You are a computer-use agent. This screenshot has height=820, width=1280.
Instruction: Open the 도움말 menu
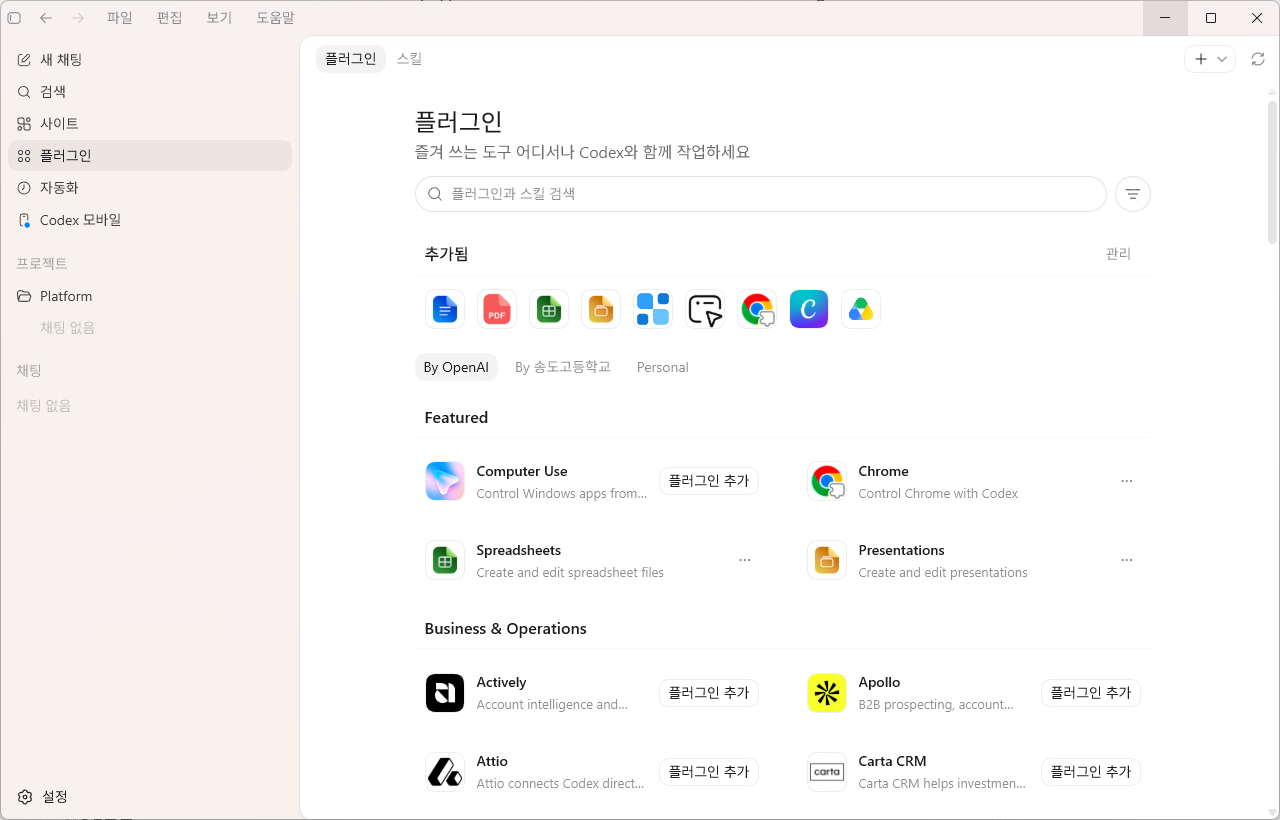tap(275, 18)
